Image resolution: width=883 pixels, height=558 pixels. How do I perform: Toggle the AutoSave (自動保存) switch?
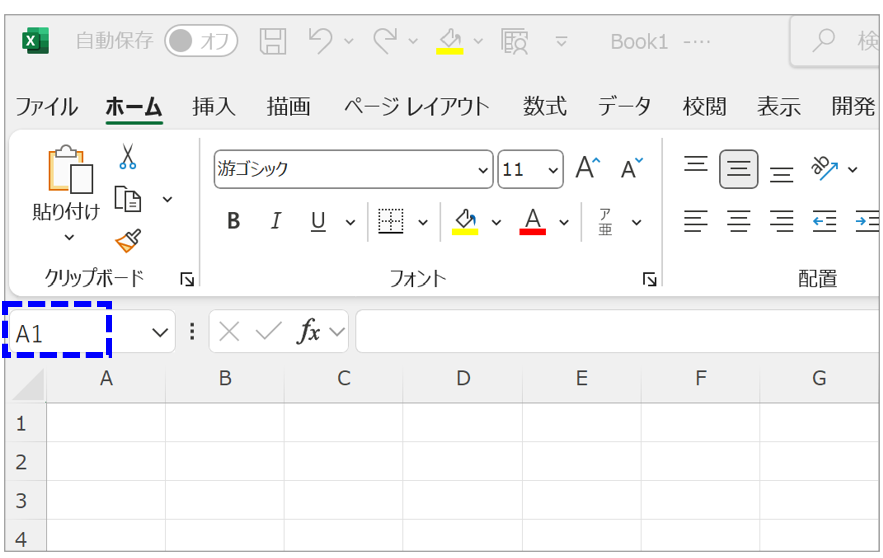[201, 41]
